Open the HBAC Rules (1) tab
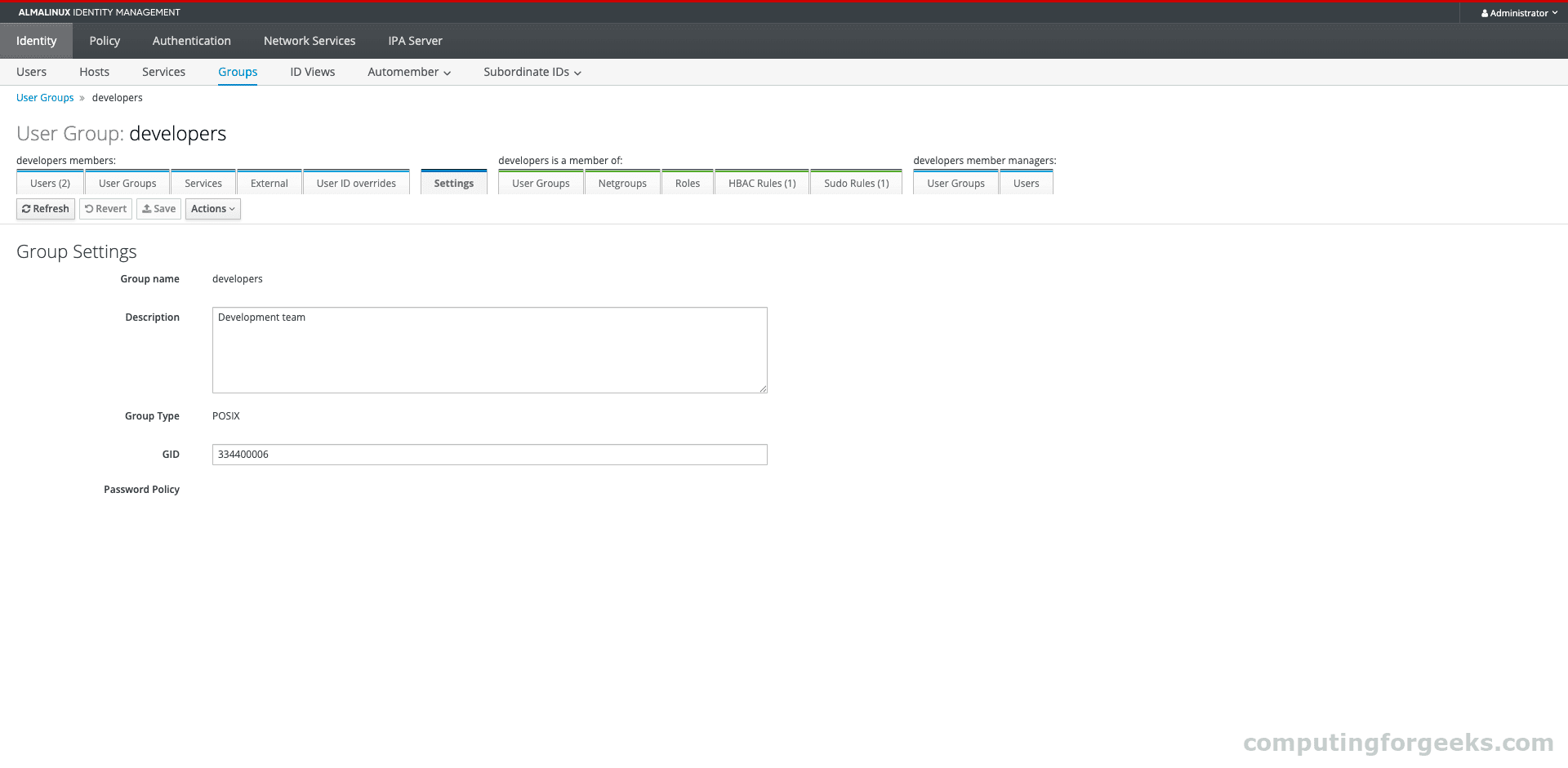 (761, 184)
